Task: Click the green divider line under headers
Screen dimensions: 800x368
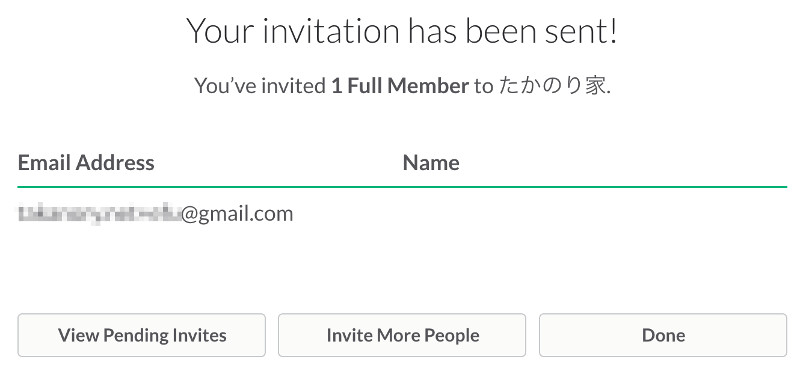Action: (x=402, y=187)
